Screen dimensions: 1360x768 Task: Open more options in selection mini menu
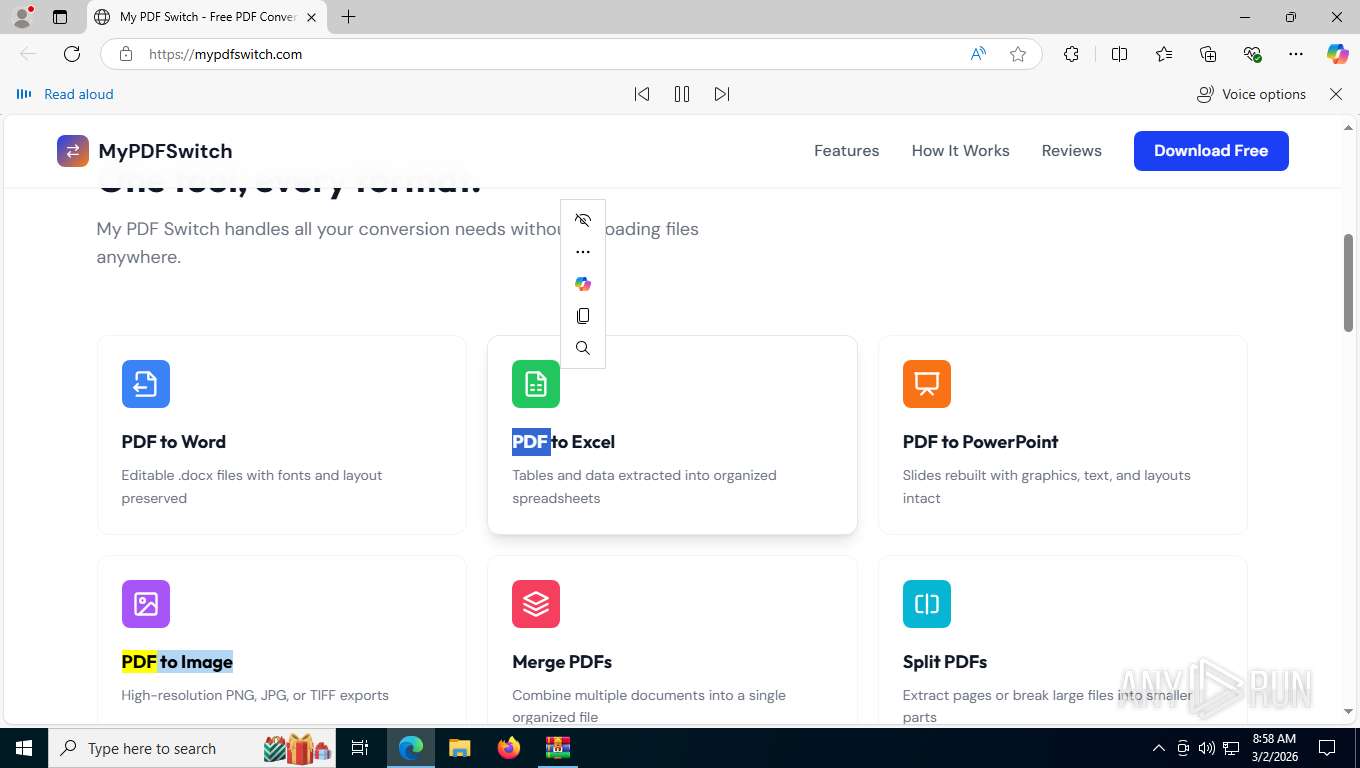pyautogui.click(x=583, y=252)
